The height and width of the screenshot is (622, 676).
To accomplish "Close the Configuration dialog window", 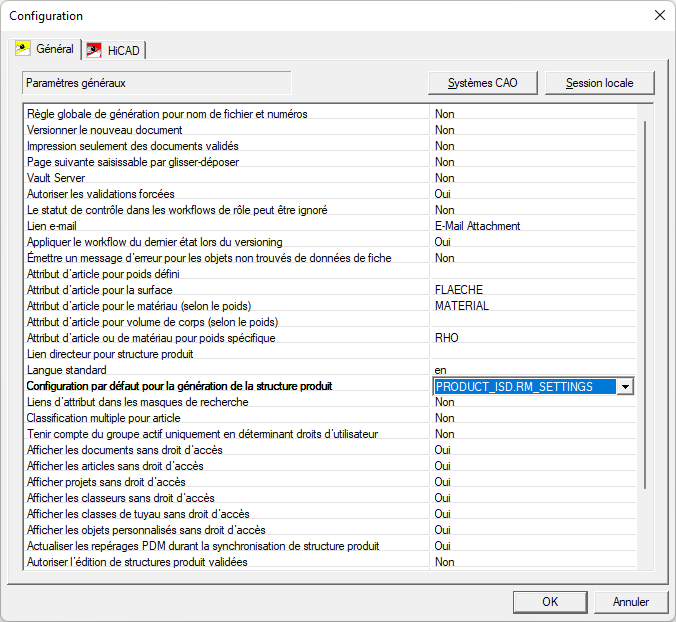I will (x=659, y=15).
